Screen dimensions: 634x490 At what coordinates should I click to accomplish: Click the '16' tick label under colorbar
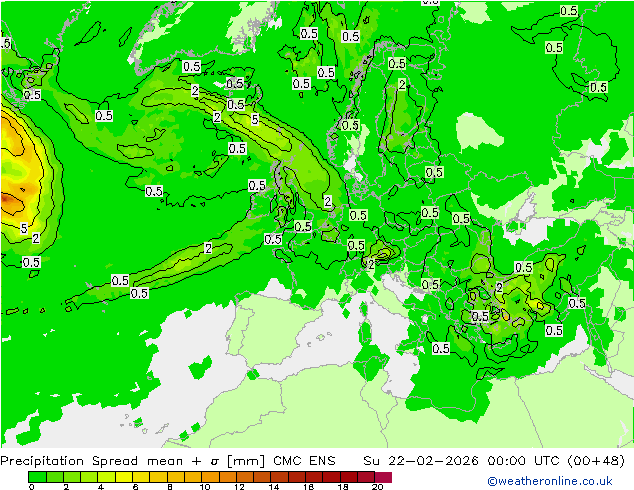(308, 486)
